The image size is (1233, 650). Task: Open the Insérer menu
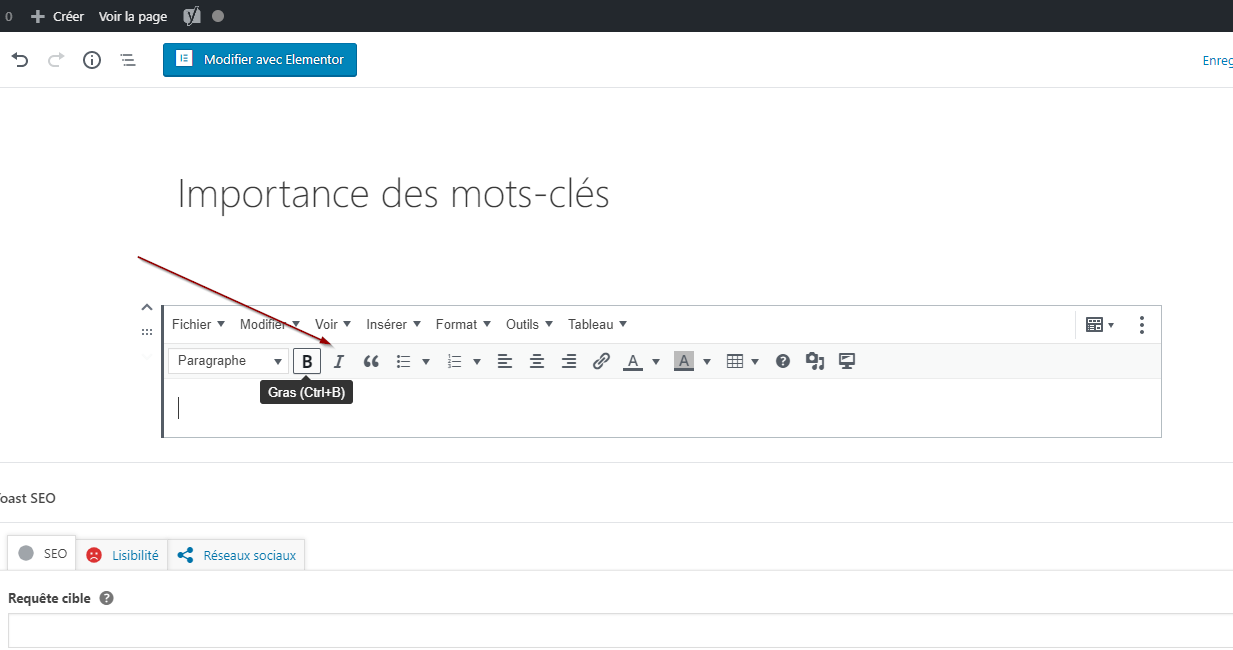click(393, 324)
